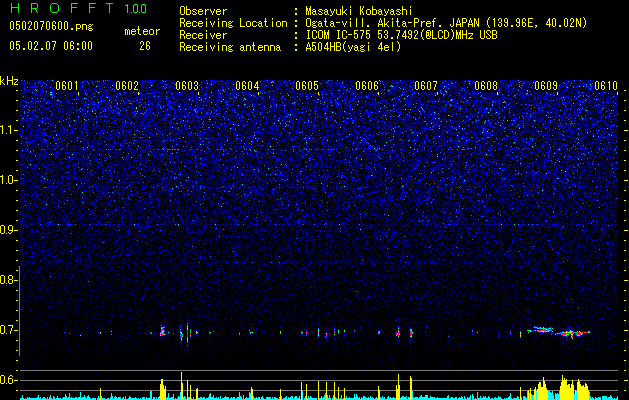This screenshot has width=629, height=400.
Task: Click the 0604 time marker
Action: [x=247, y=86]
